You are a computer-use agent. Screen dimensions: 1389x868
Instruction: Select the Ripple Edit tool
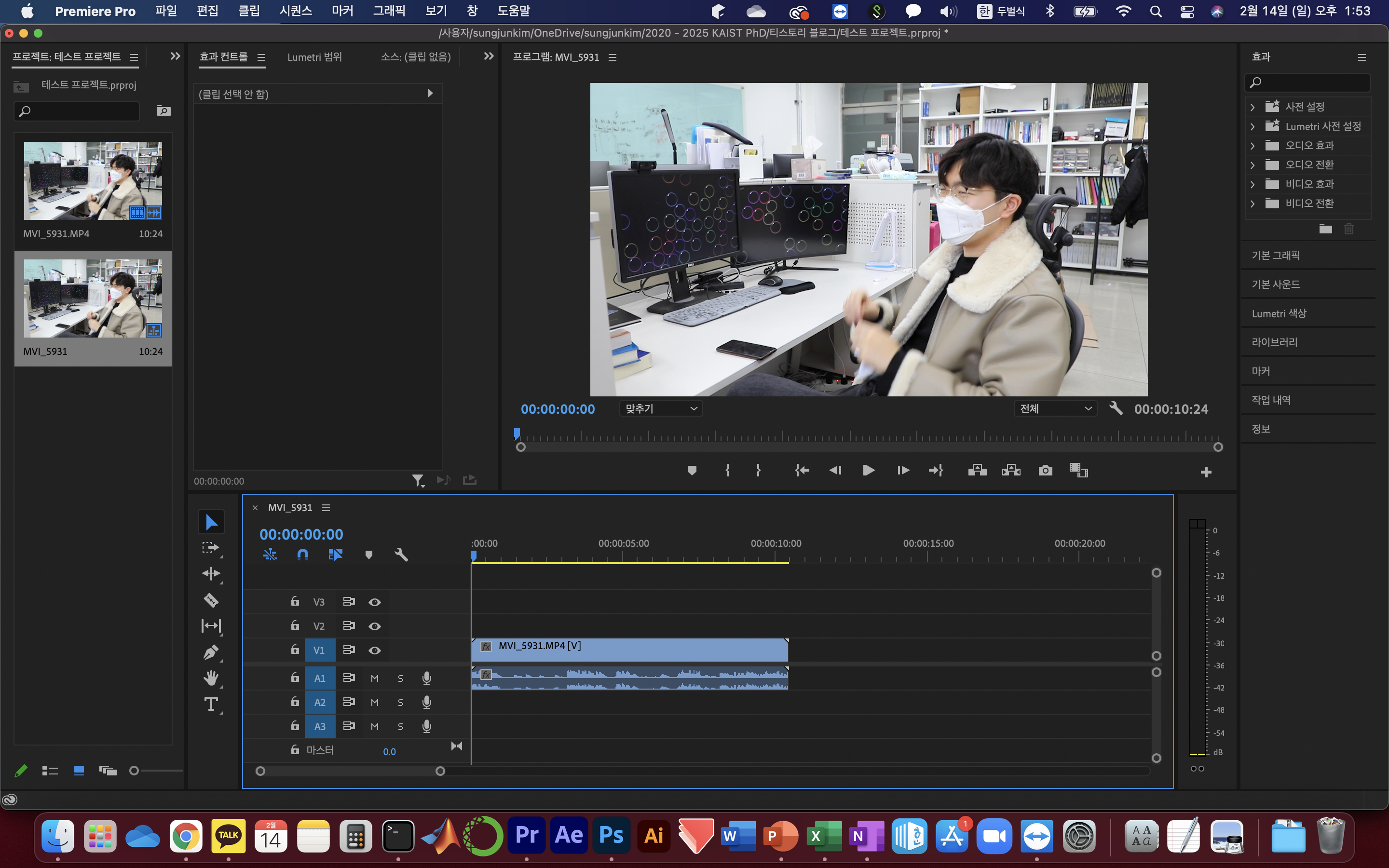coord(211,573)
